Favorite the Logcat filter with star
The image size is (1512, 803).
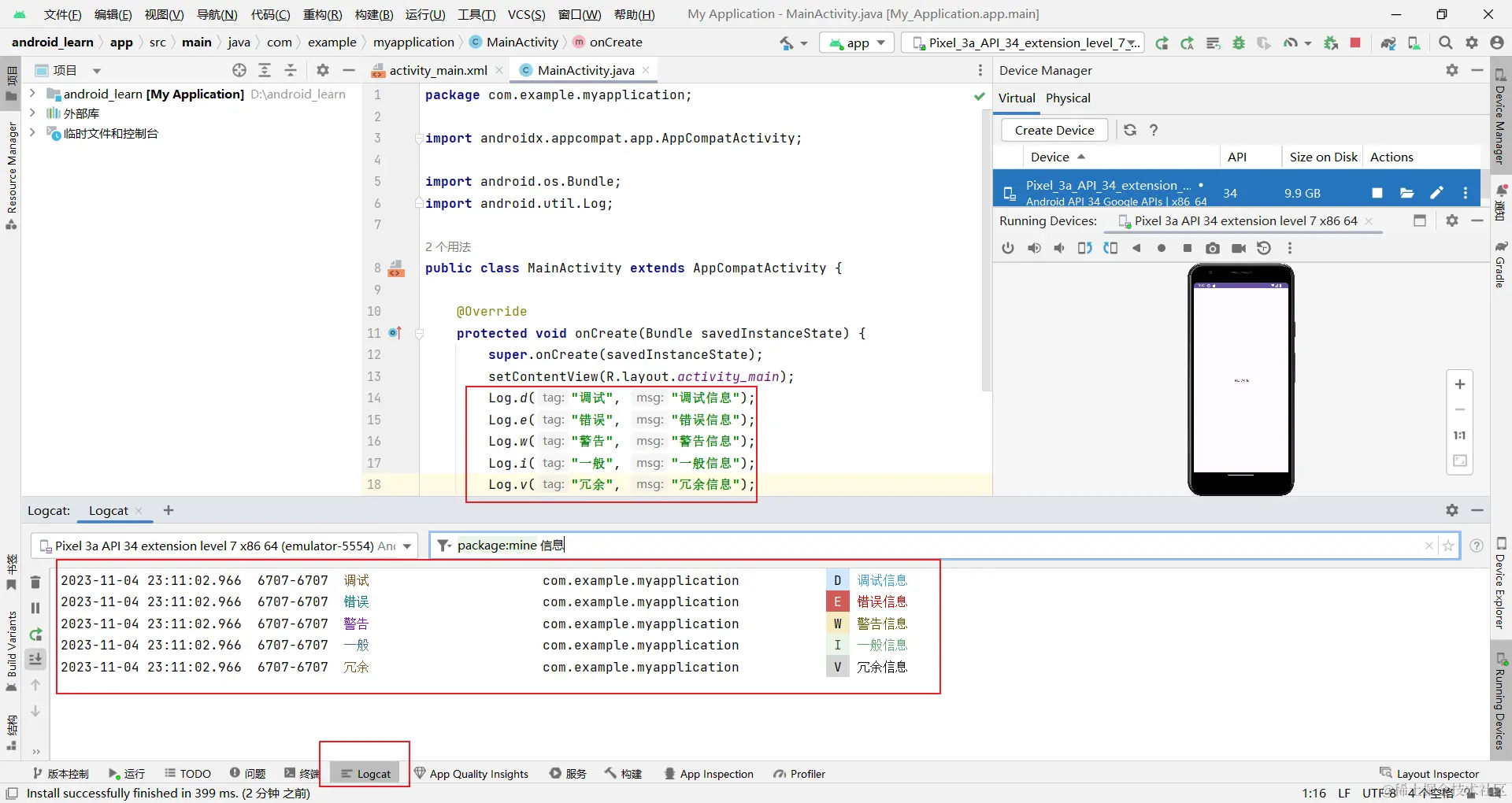coord(1447,546)
